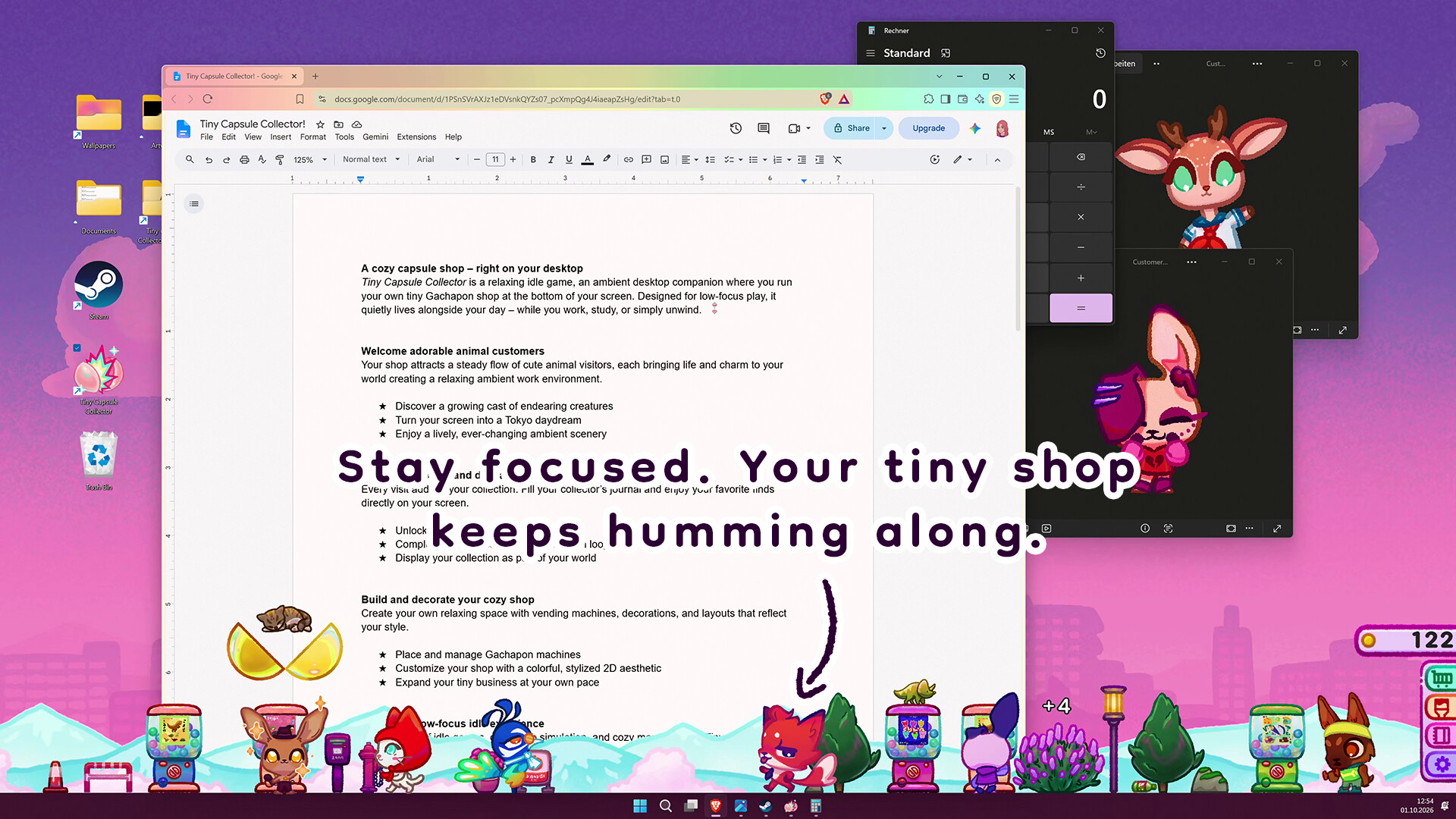Toggle underline formatting
This screenshot has height=819, width=1456.
[x=569, y=159]
